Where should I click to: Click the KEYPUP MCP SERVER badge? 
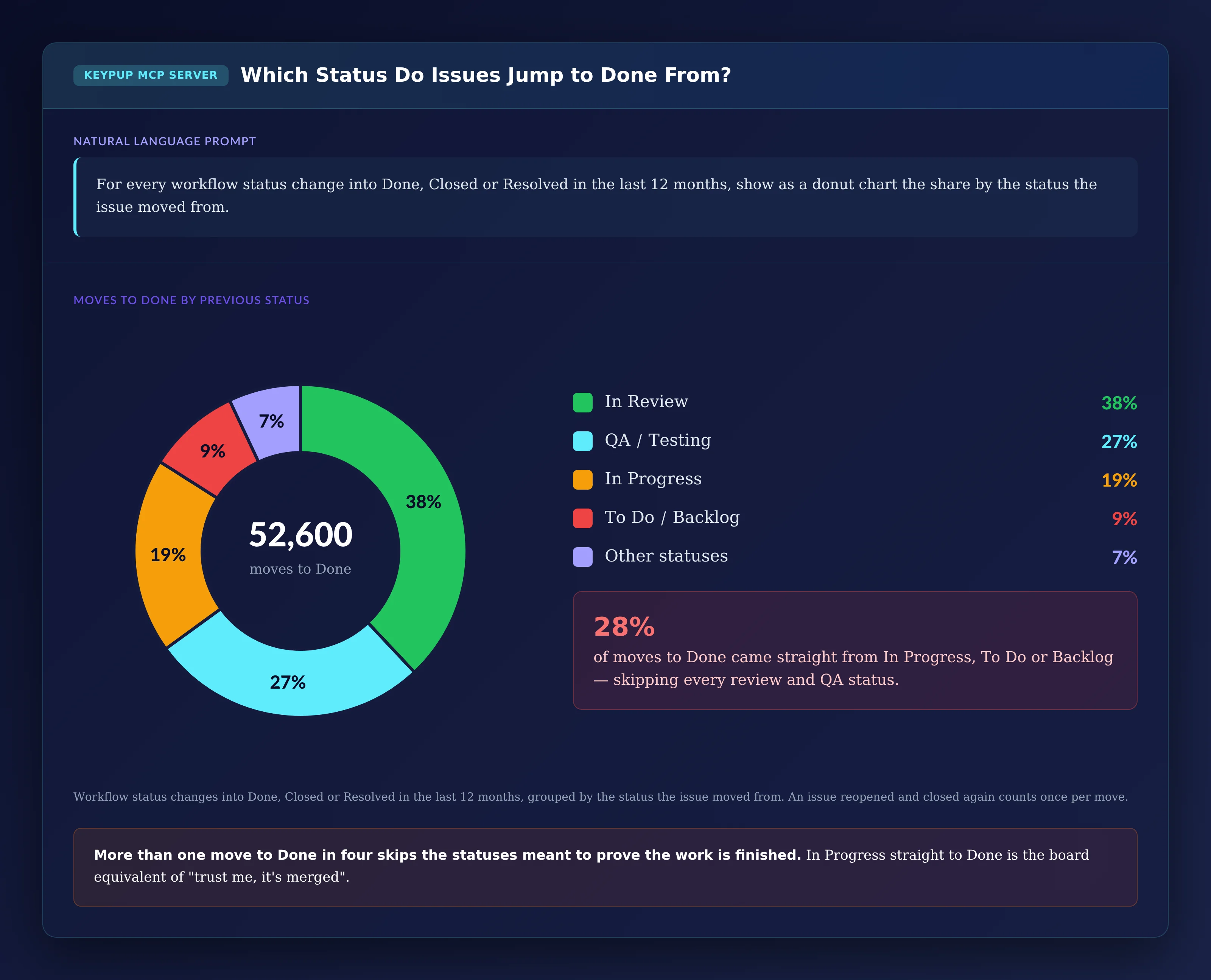point(151,75)
